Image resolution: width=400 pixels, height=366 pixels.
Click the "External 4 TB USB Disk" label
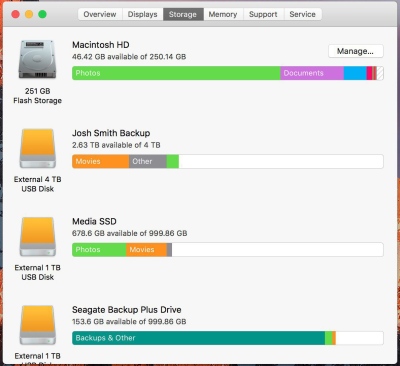[x=37, y=184]
